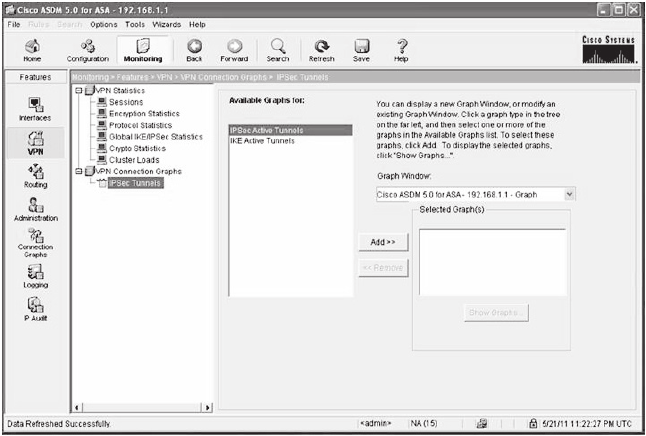This screenshot has height=436, width=646.
Task: Open the greyed Rules menu
Action: tap(39, 24)
